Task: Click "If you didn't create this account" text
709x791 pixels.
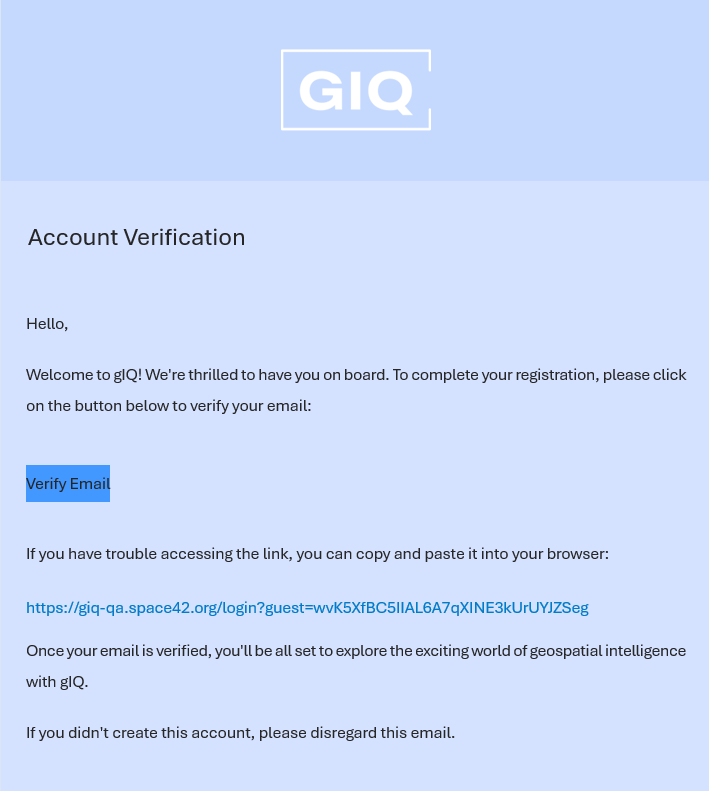Action: 139,733
